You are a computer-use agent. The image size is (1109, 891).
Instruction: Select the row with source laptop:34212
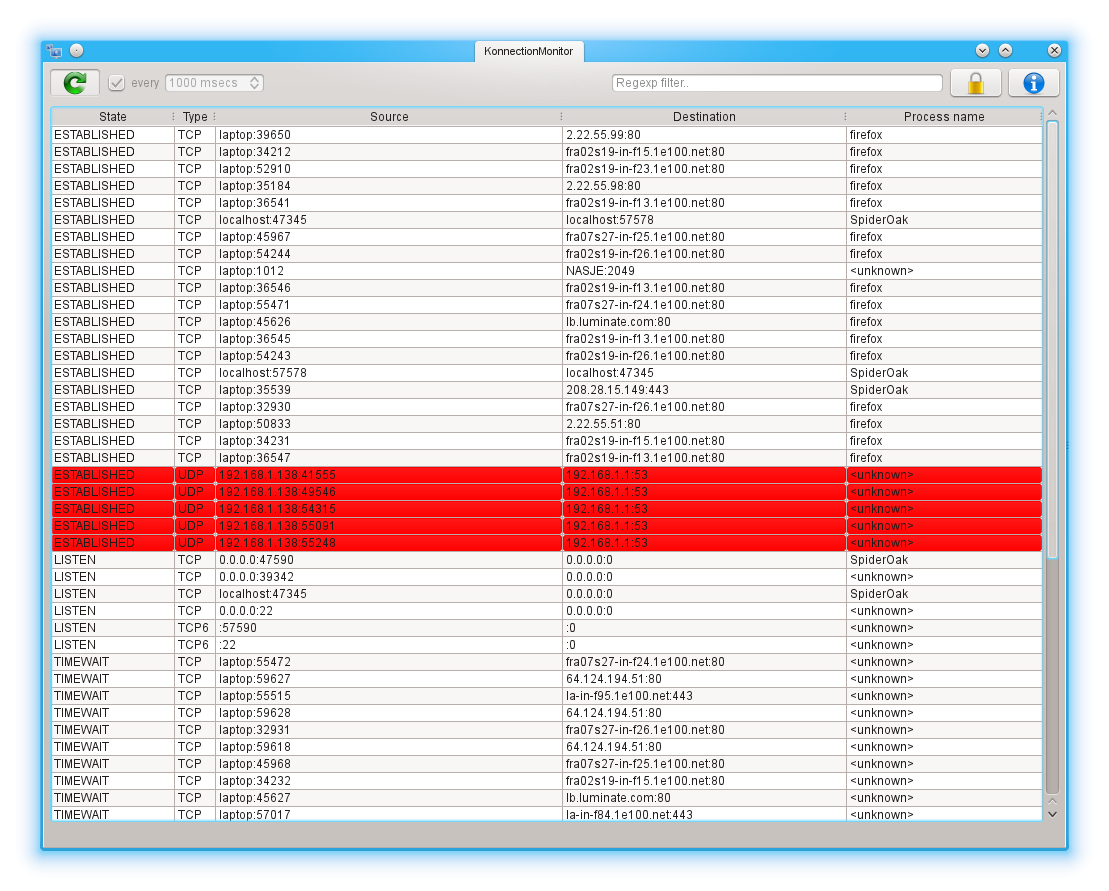click(547, 152)
